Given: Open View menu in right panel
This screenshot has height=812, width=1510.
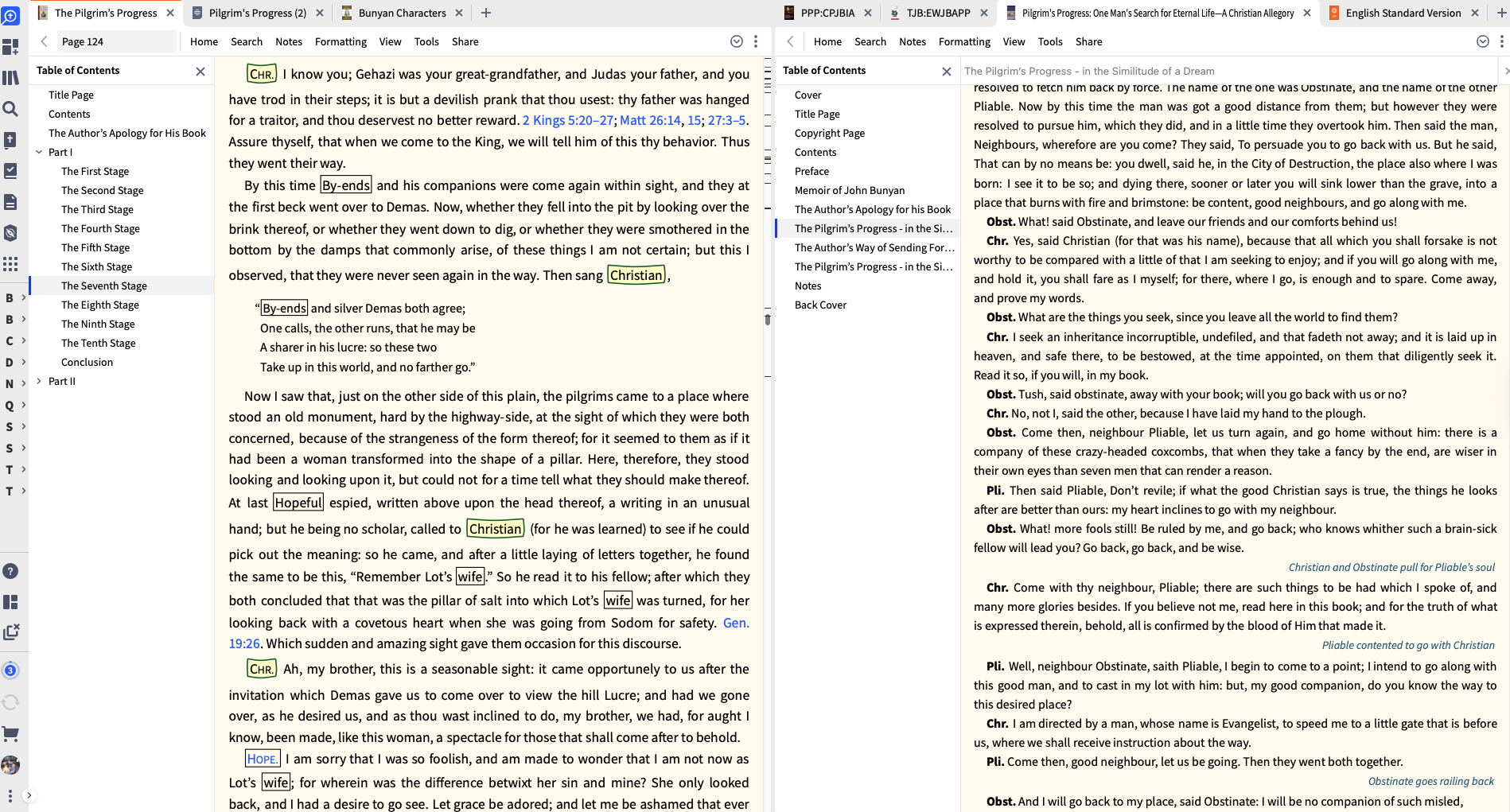Looking at the screenshot, I should pos(1014,41).
